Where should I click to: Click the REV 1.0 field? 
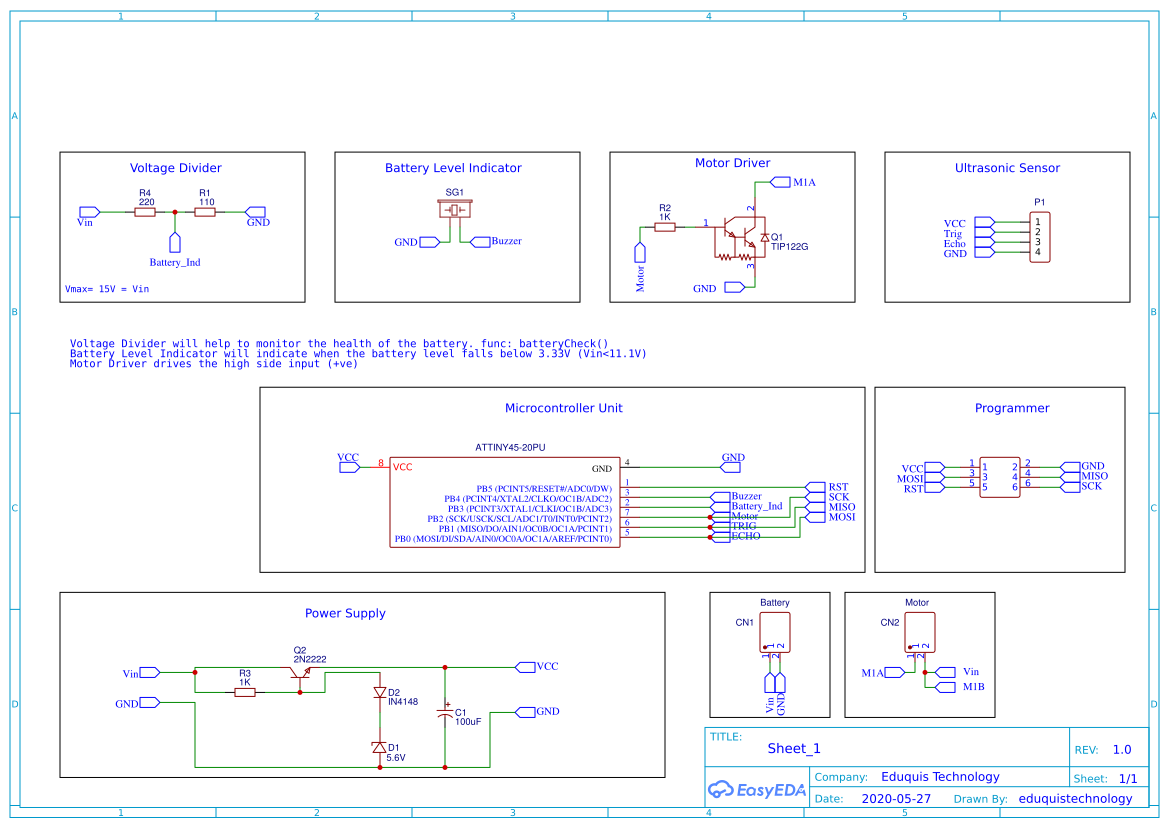click(1121, 749)
